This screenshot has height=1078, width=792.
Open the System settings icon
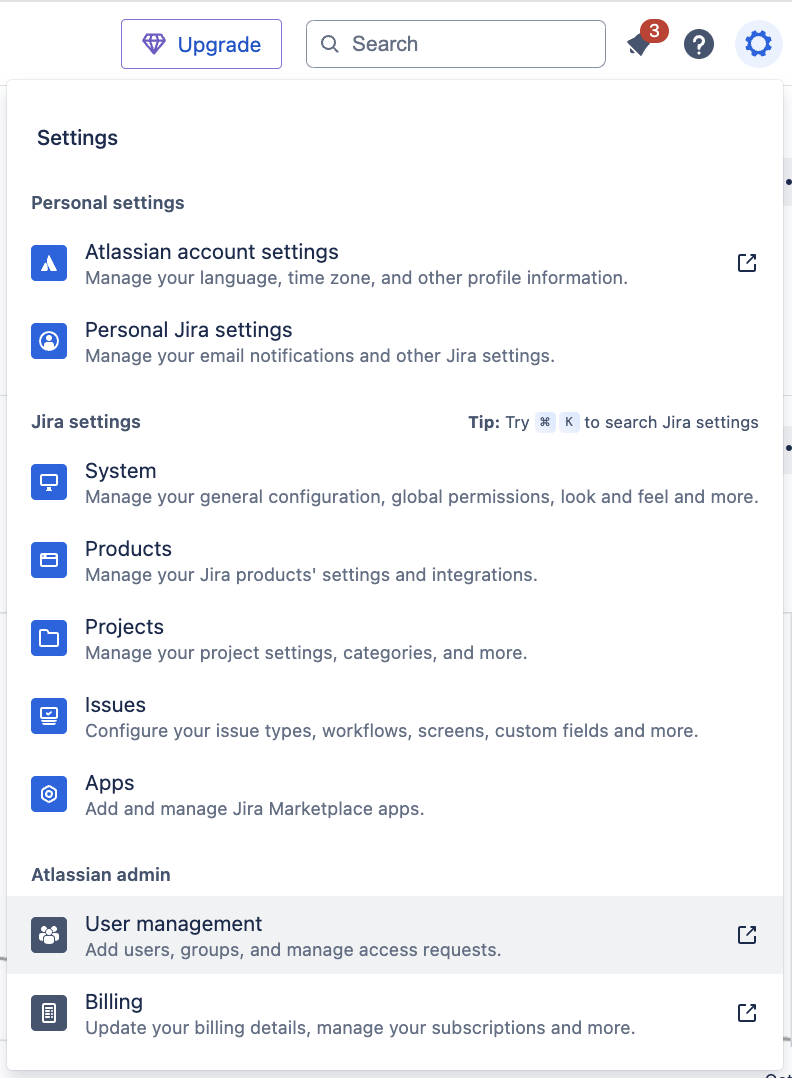[x=49, y=482]
